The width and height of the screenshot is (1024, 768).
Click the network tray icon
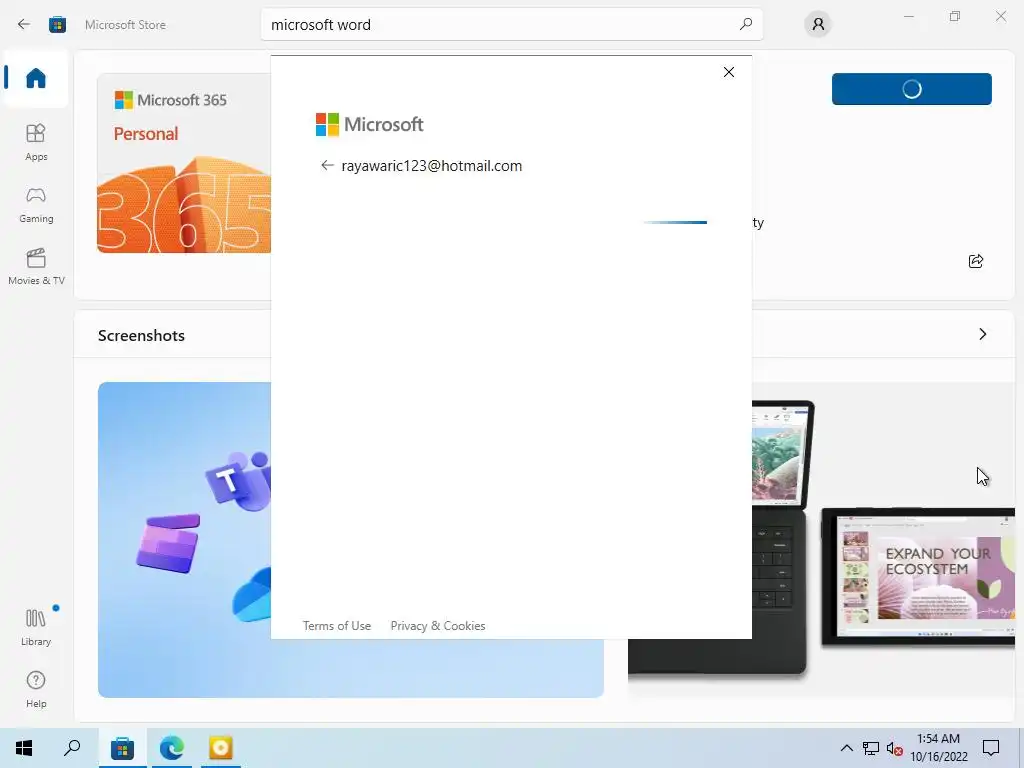point(871,748)
